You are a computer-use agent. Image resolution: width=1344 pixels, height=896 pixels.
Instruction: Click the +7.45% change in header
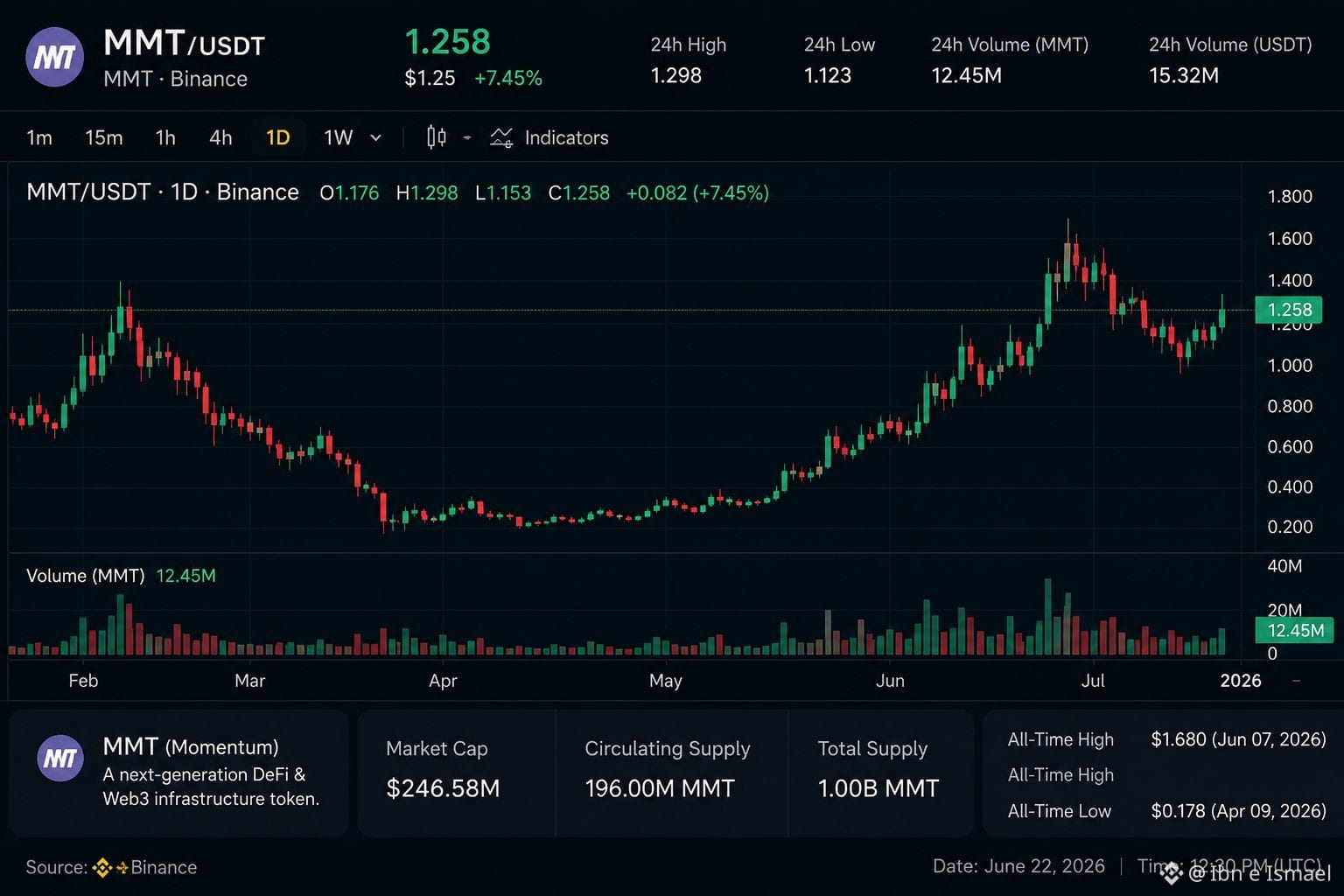(x=508, y=78)
